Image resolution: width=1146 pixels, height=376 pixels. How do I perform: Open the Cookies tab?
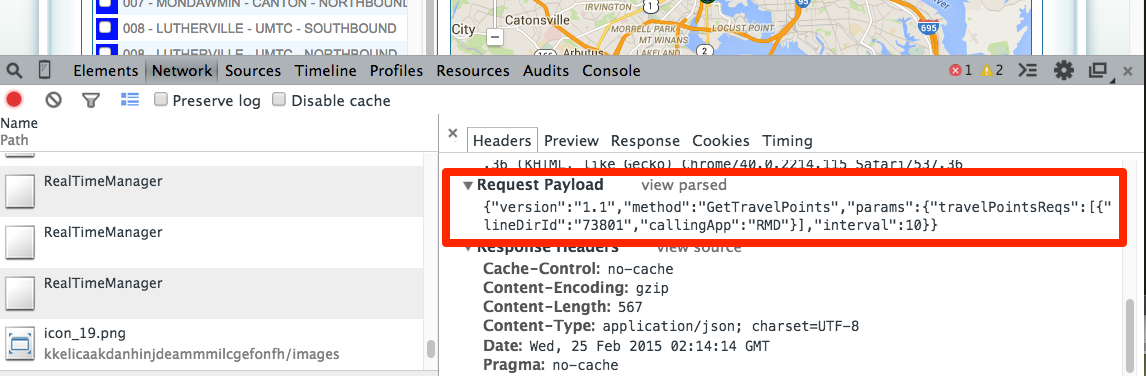(721, 140)
